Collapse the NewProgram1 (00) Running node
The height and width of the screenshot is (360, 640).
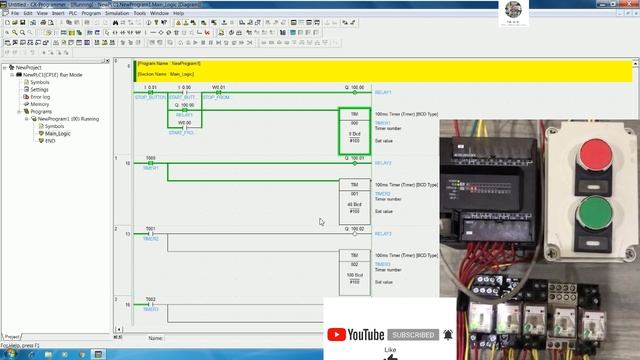[x=27, y=119]
